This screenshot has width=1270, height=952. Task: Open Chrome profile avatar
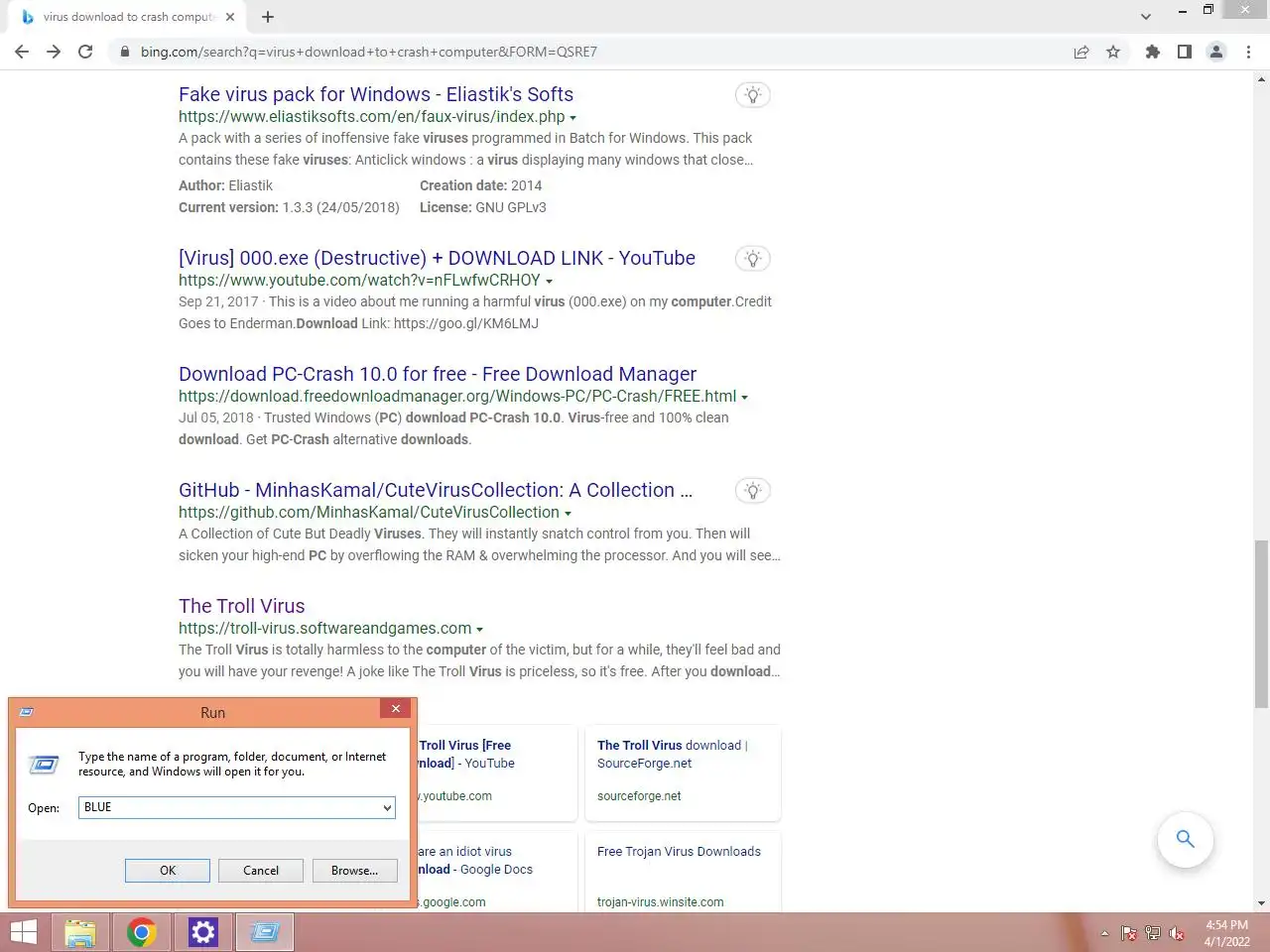click(1216, 52)
